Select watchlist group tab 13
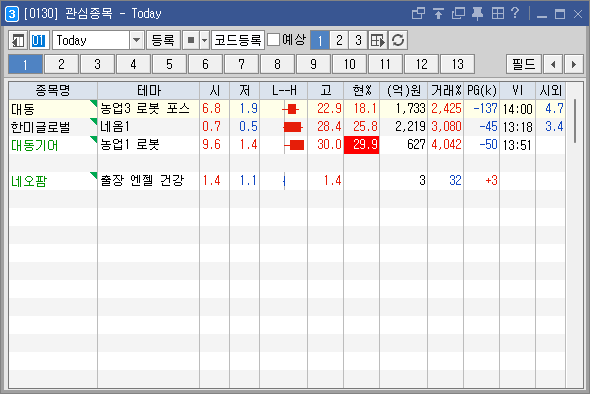The width and height of the screenshot is (590, 394). coord(458,64)
